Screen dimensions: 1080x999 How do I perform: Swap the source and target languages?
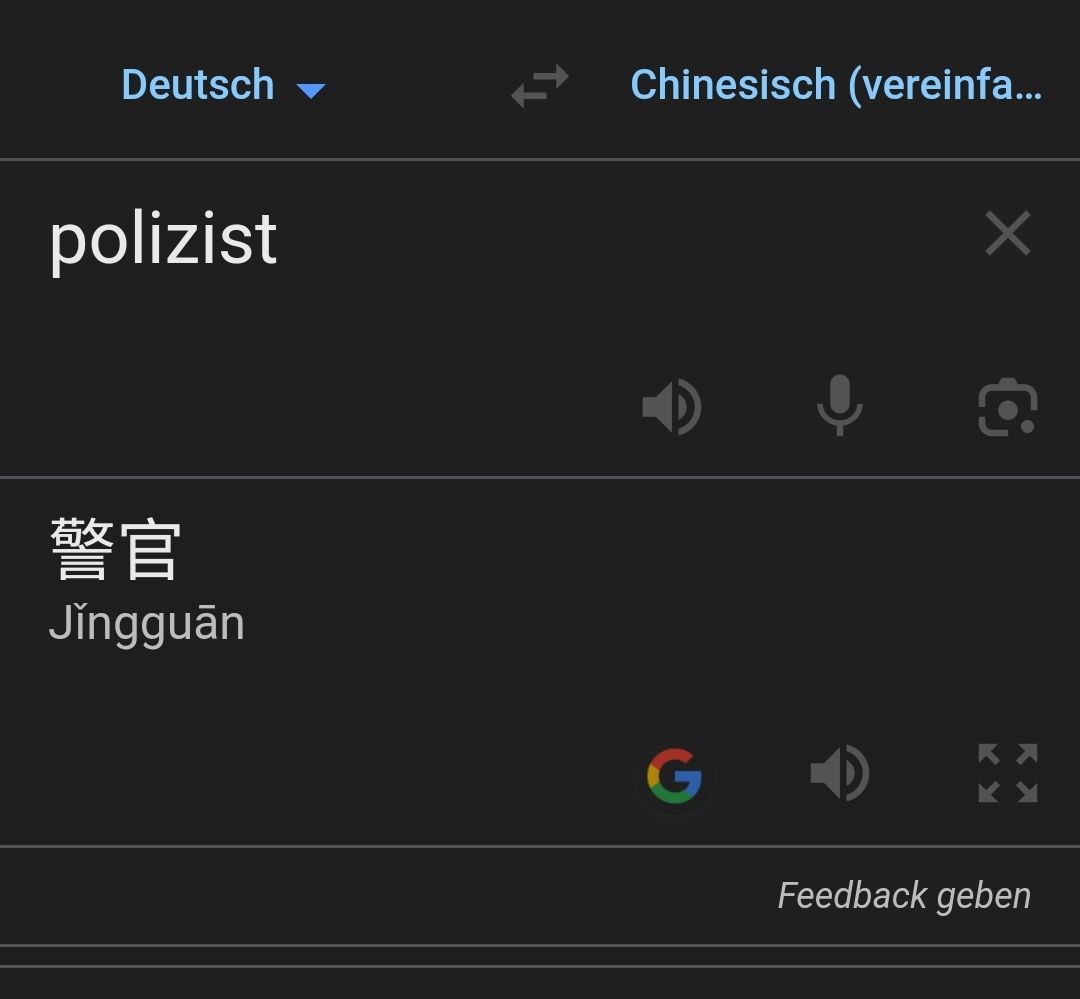[539, 86]
